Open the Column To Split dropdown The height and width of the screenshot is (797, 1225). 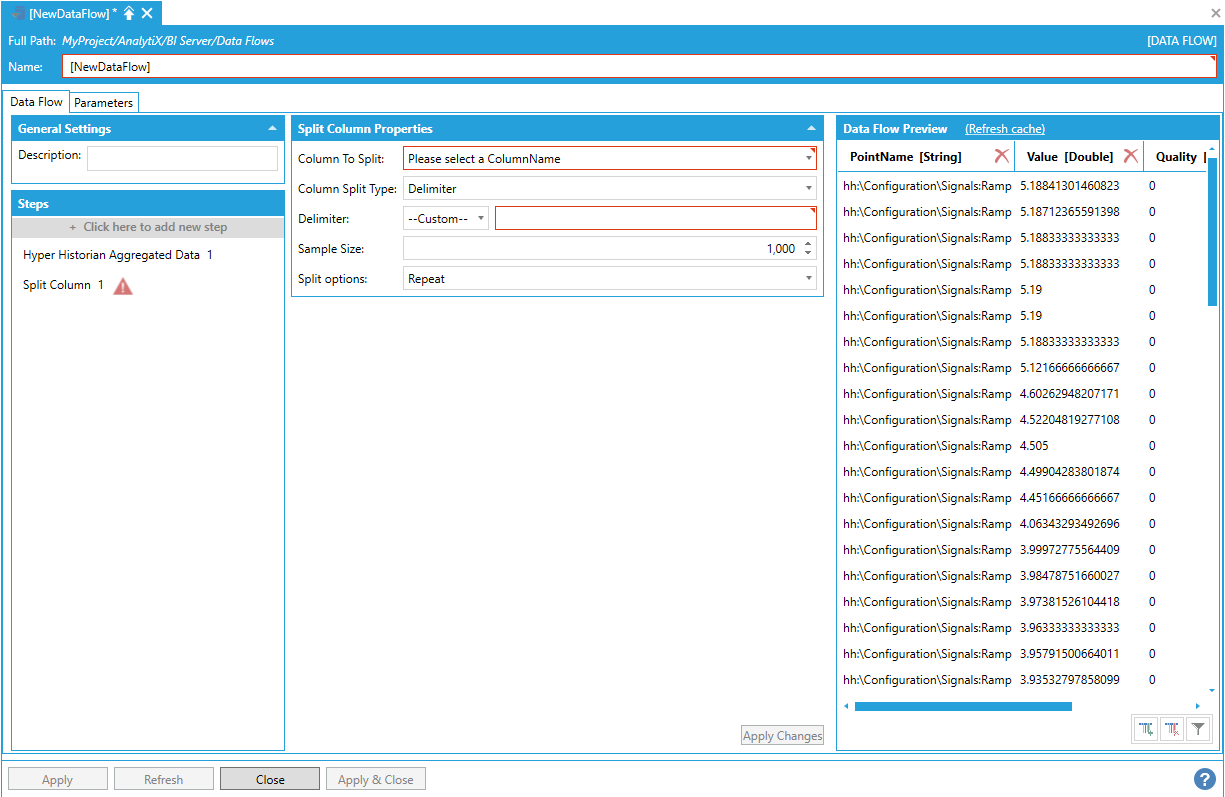tap(609, 158)
